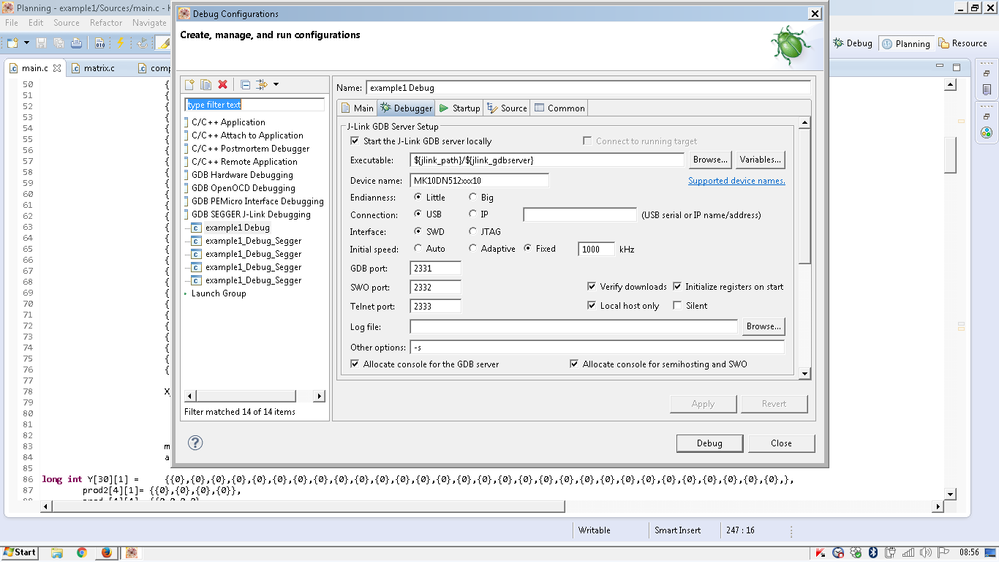Image resolution: width=999 pixels, height=562 pixels.
Task: Open the New wizard dropdown arrow in Eclipse toolbar
Action: 26,43
